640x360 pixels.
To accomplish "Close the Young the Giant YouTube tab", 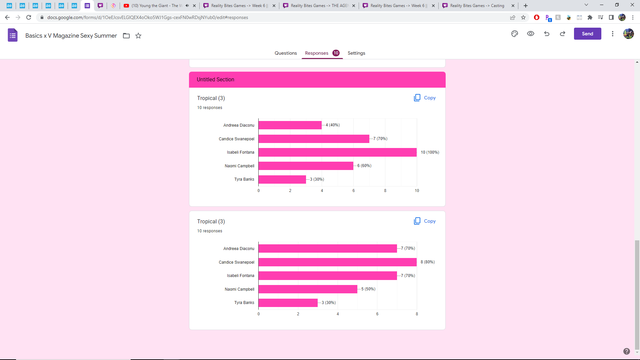I will click(x=194, y=6).
